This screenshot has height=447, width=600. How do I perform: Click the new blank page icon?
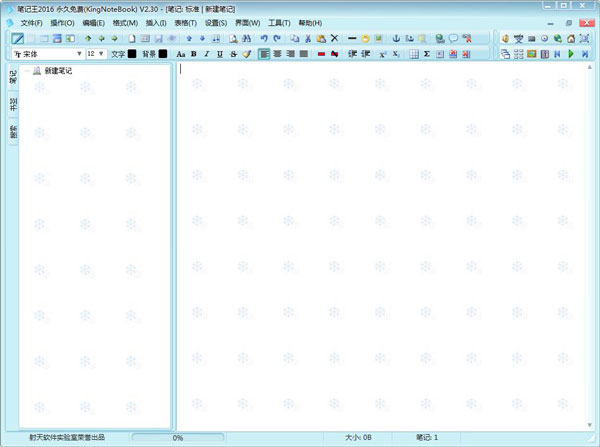click(x=132, y=38)
